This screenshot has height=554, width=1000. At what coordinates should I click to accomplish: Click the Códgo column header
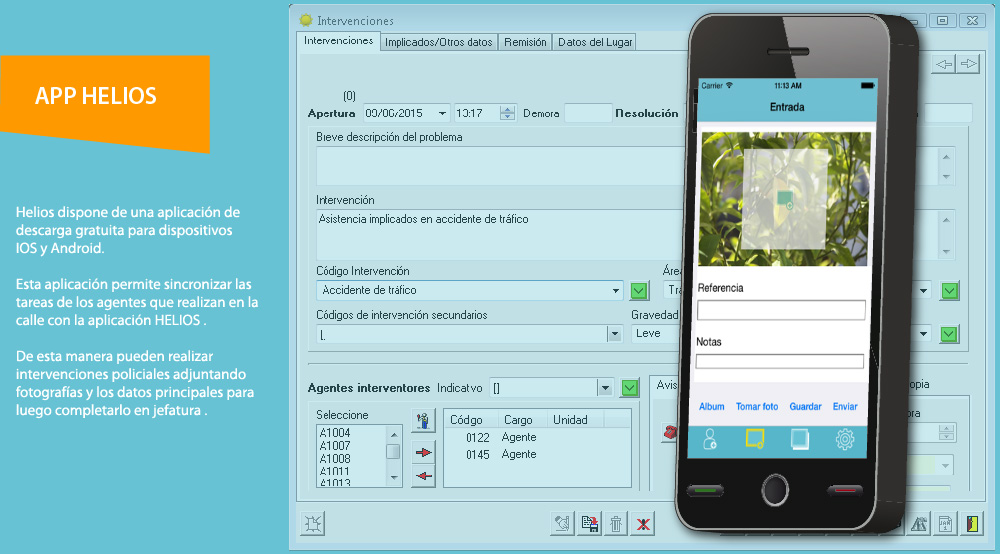(466, 420)
